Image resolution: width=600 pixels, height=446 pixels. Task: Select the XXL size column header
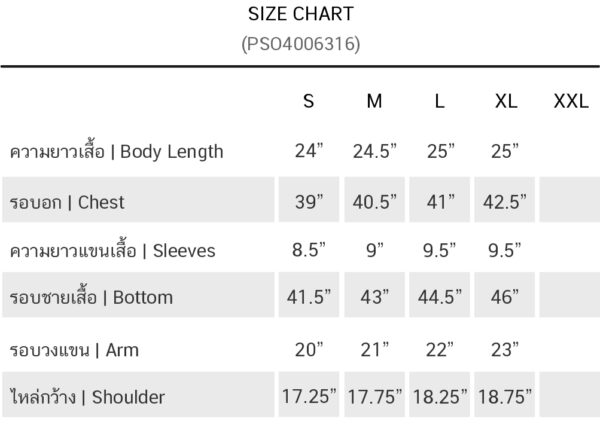coord(570,102)
